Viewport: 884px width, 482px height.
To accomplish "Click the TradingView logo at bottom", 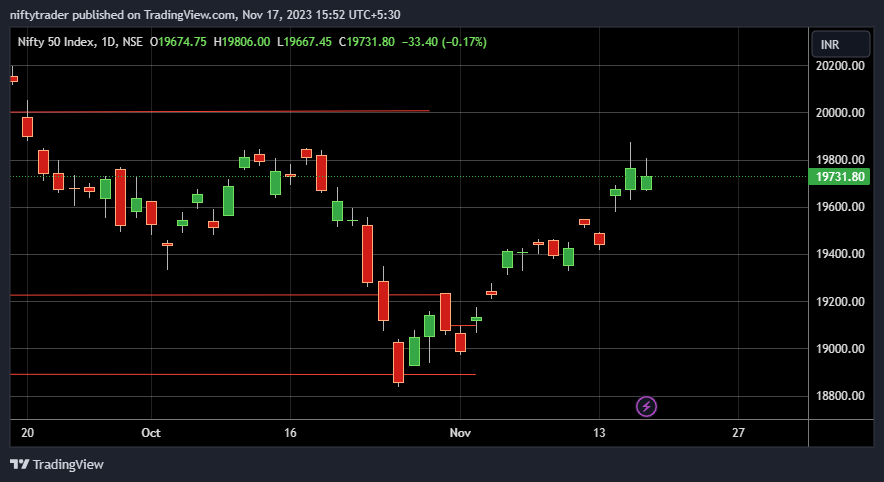I will (57, 465).
